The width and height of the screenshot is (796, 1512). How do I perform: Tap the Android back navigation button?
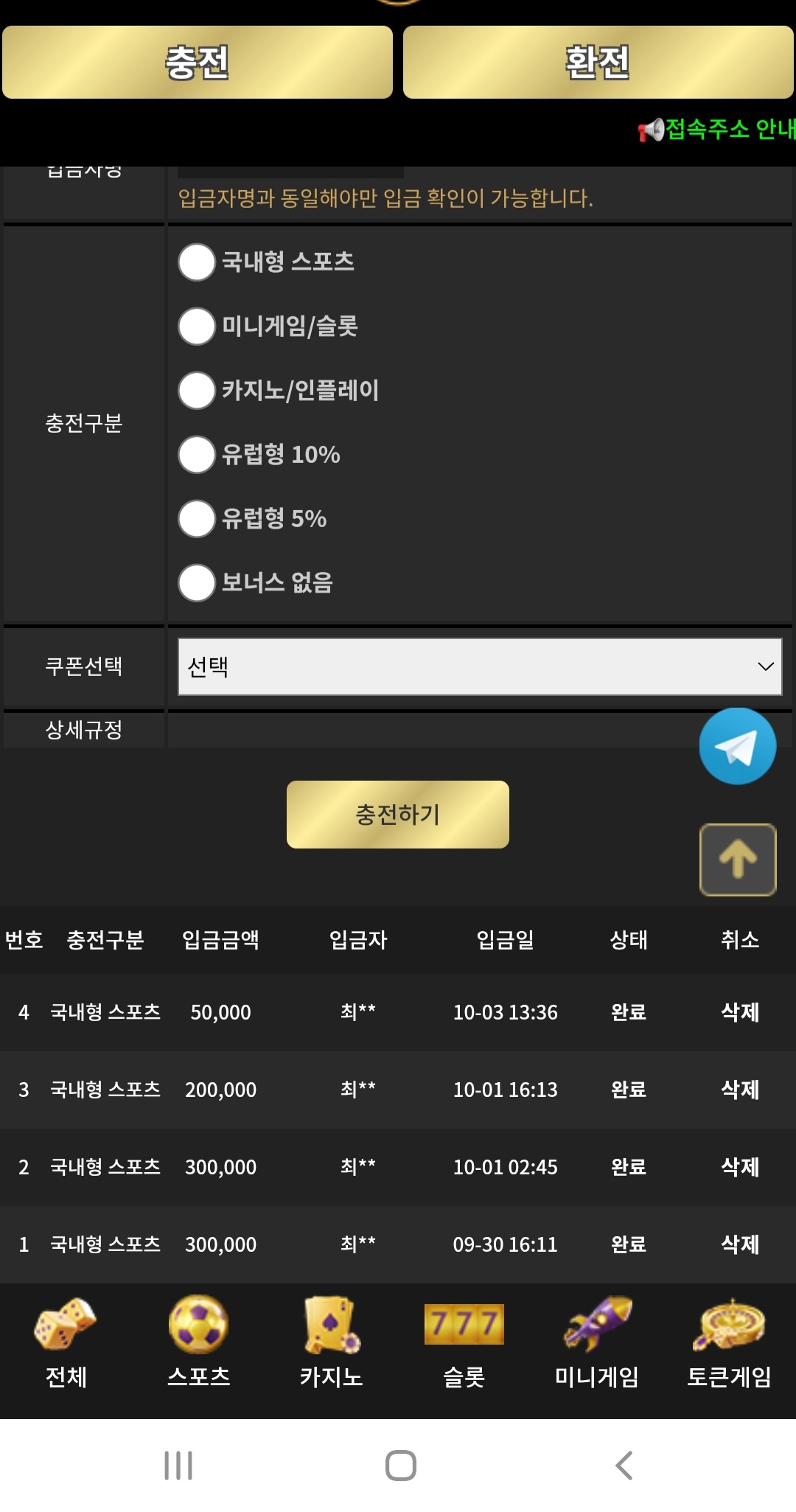pos(624,1466)
